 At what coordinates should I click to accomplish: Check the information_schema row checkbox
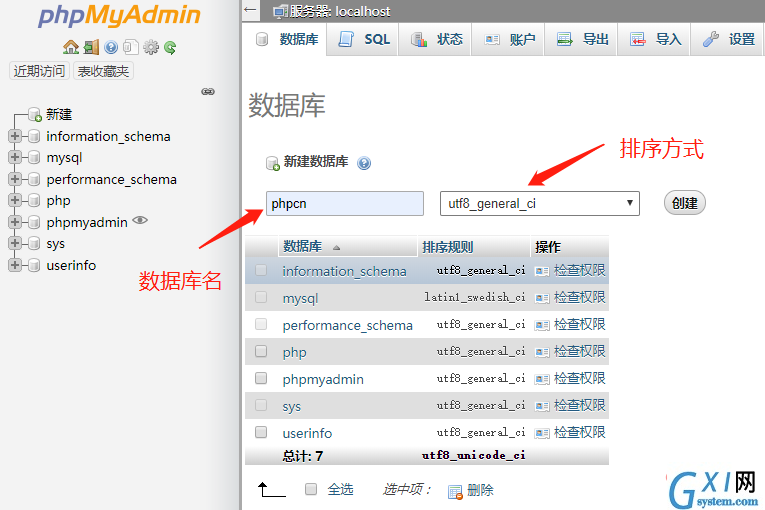pyautogui.click(x=261, y=270)
